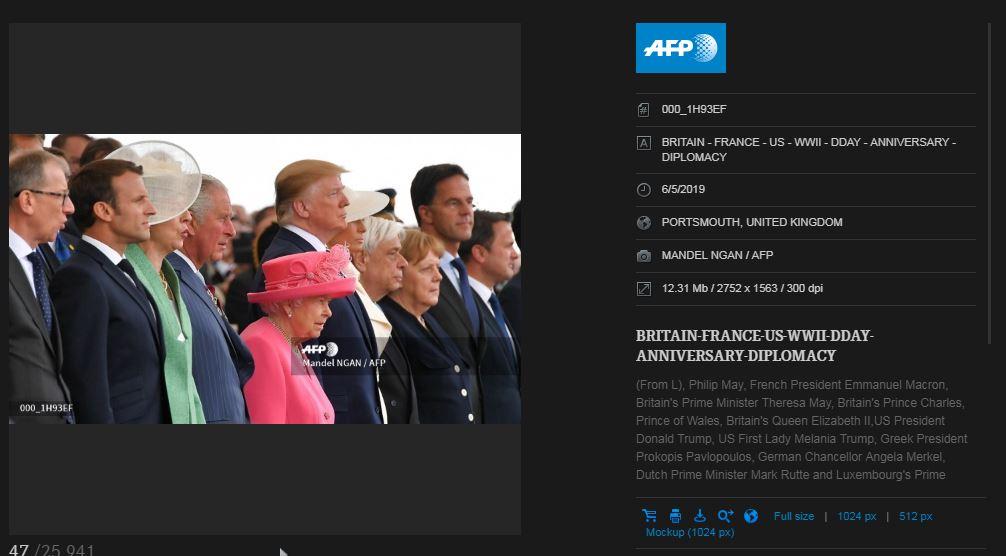Click the details panel scrollbar
This screenshot has width=1006, height=556.
click(991, 185)
